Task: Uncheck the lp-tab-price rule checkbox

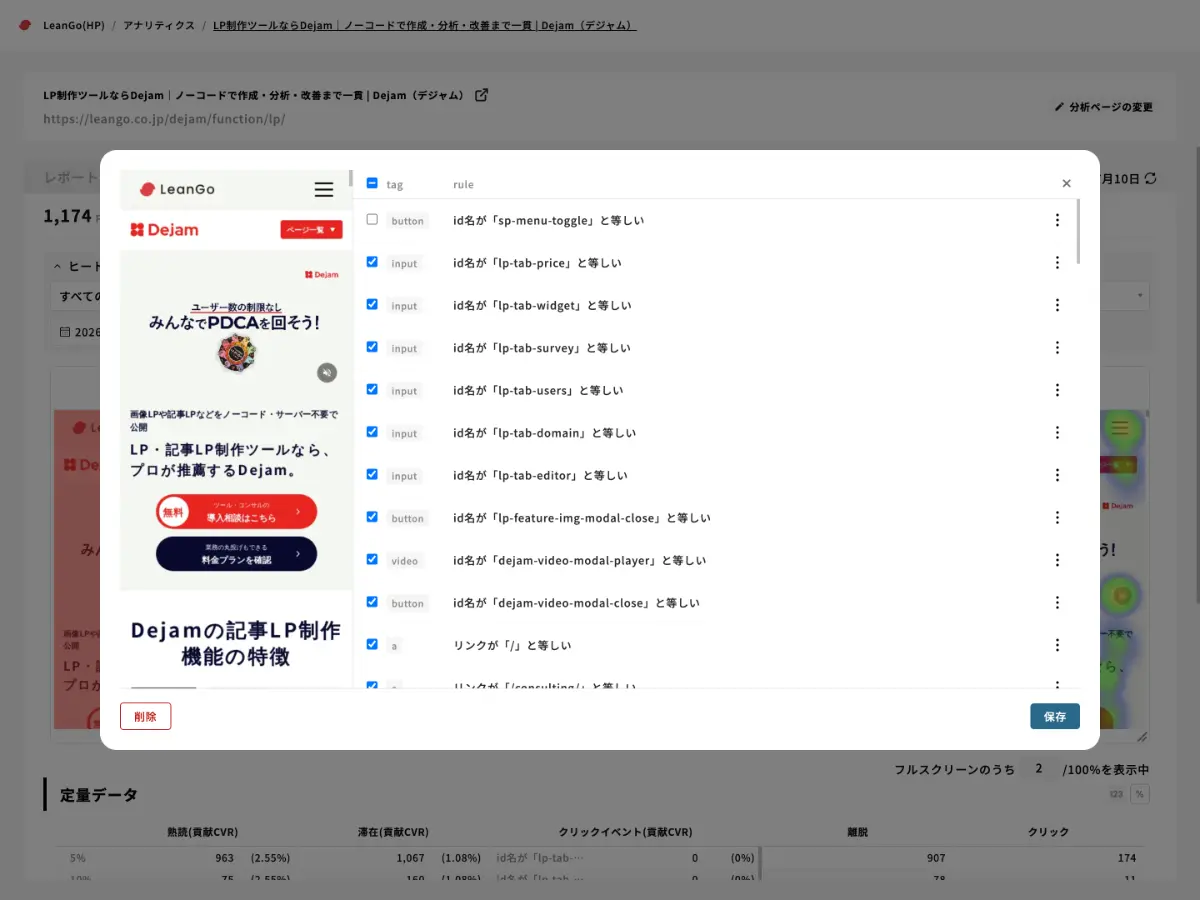Action: pos(372,262)
